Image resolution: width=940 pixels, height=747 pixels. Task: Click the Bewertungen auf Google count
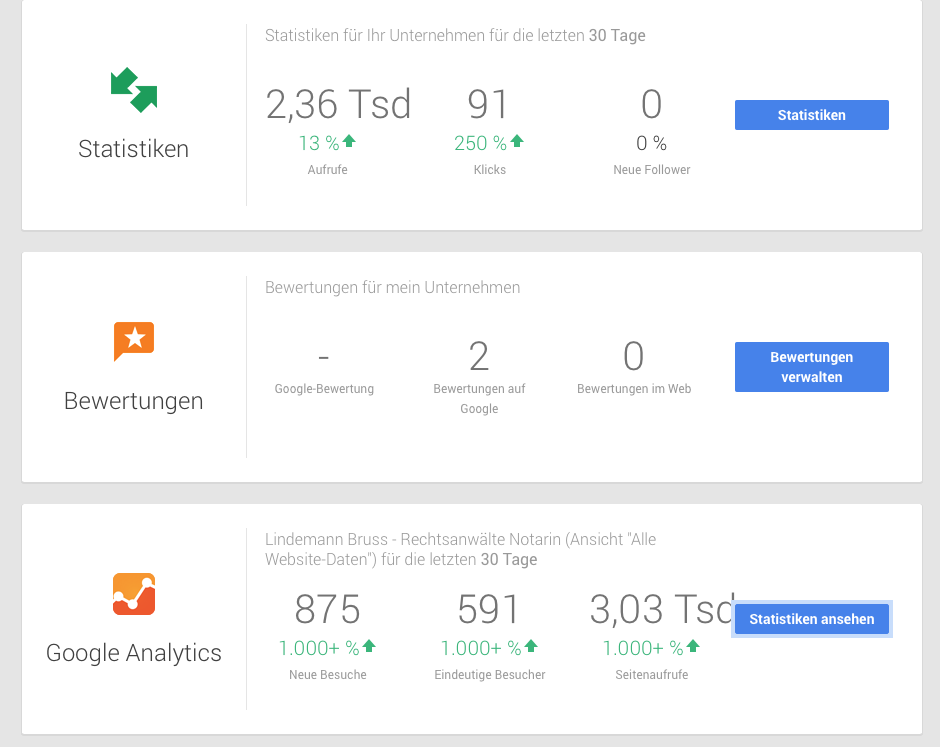pyautogui.click(x=479, y=356)
